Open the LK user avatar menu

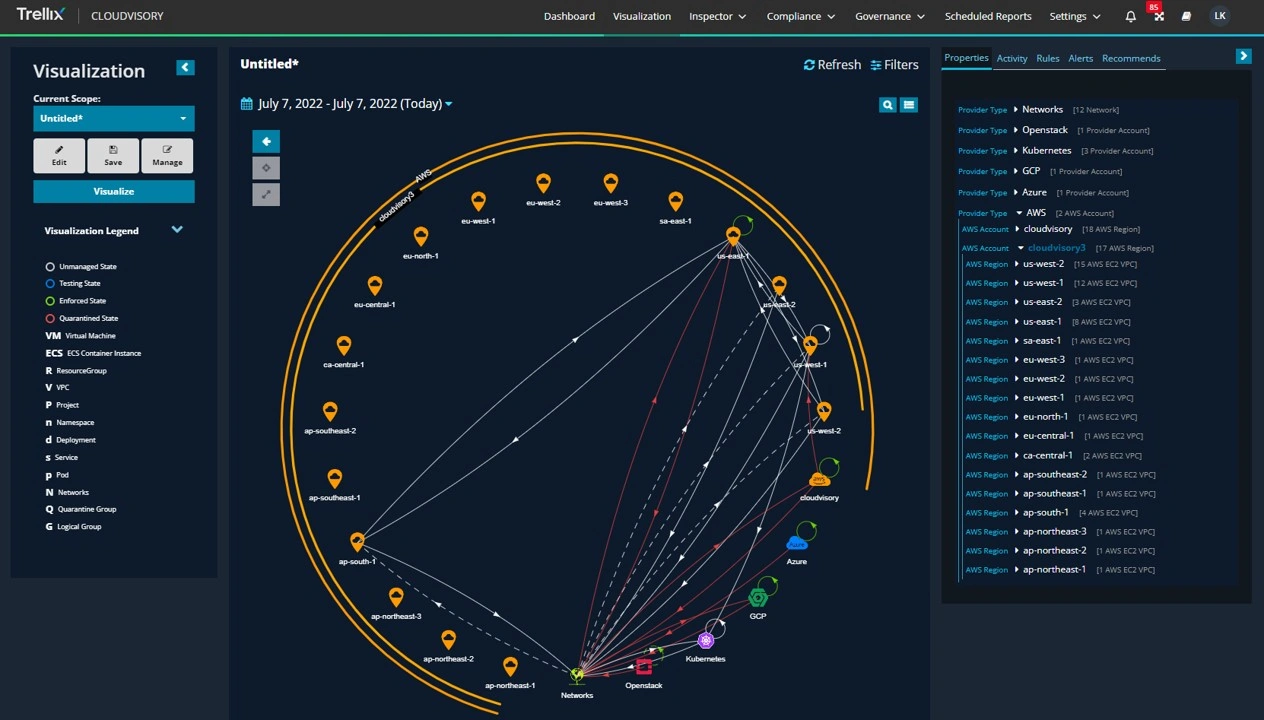(1219, 16)
